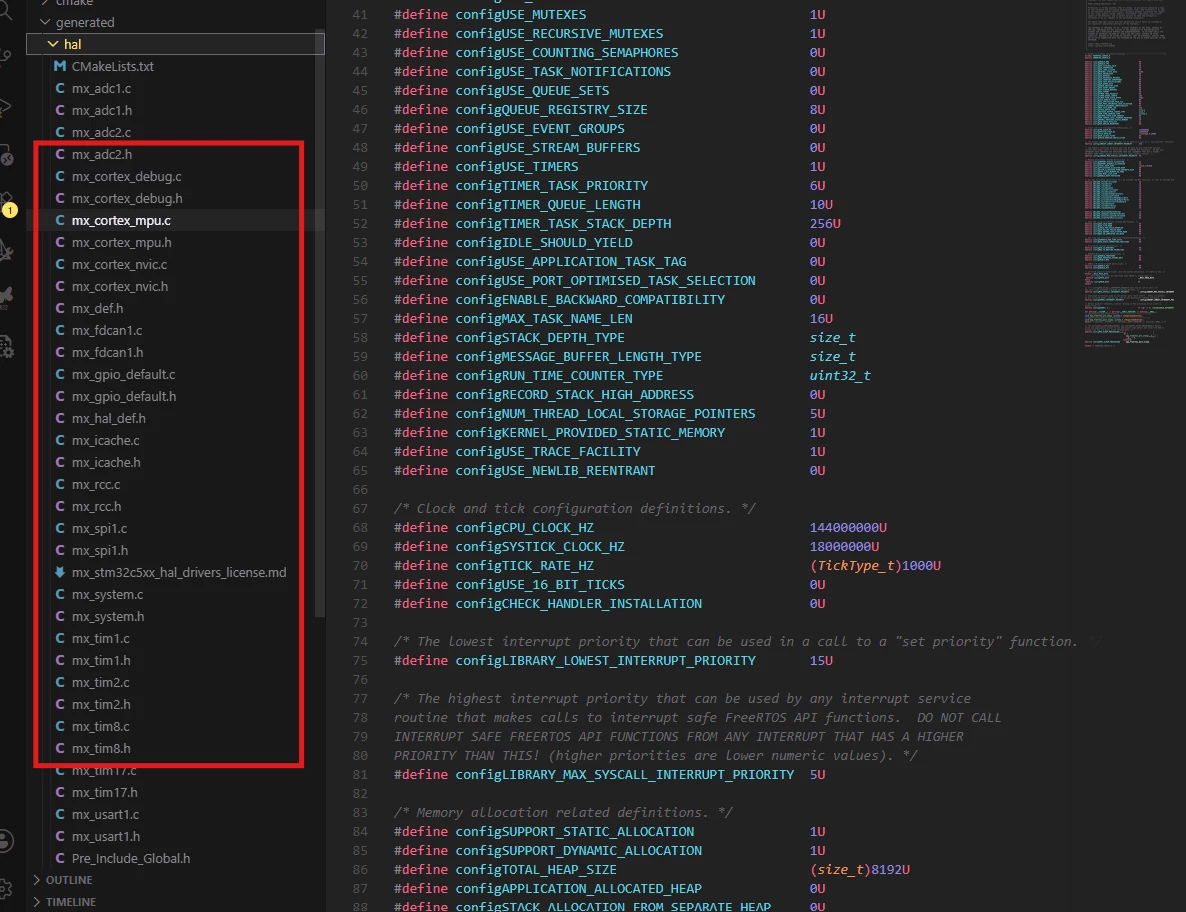Expand the OUTLINE section
The height and width of the screenshot is (912, 1186).
click(37, 880)
